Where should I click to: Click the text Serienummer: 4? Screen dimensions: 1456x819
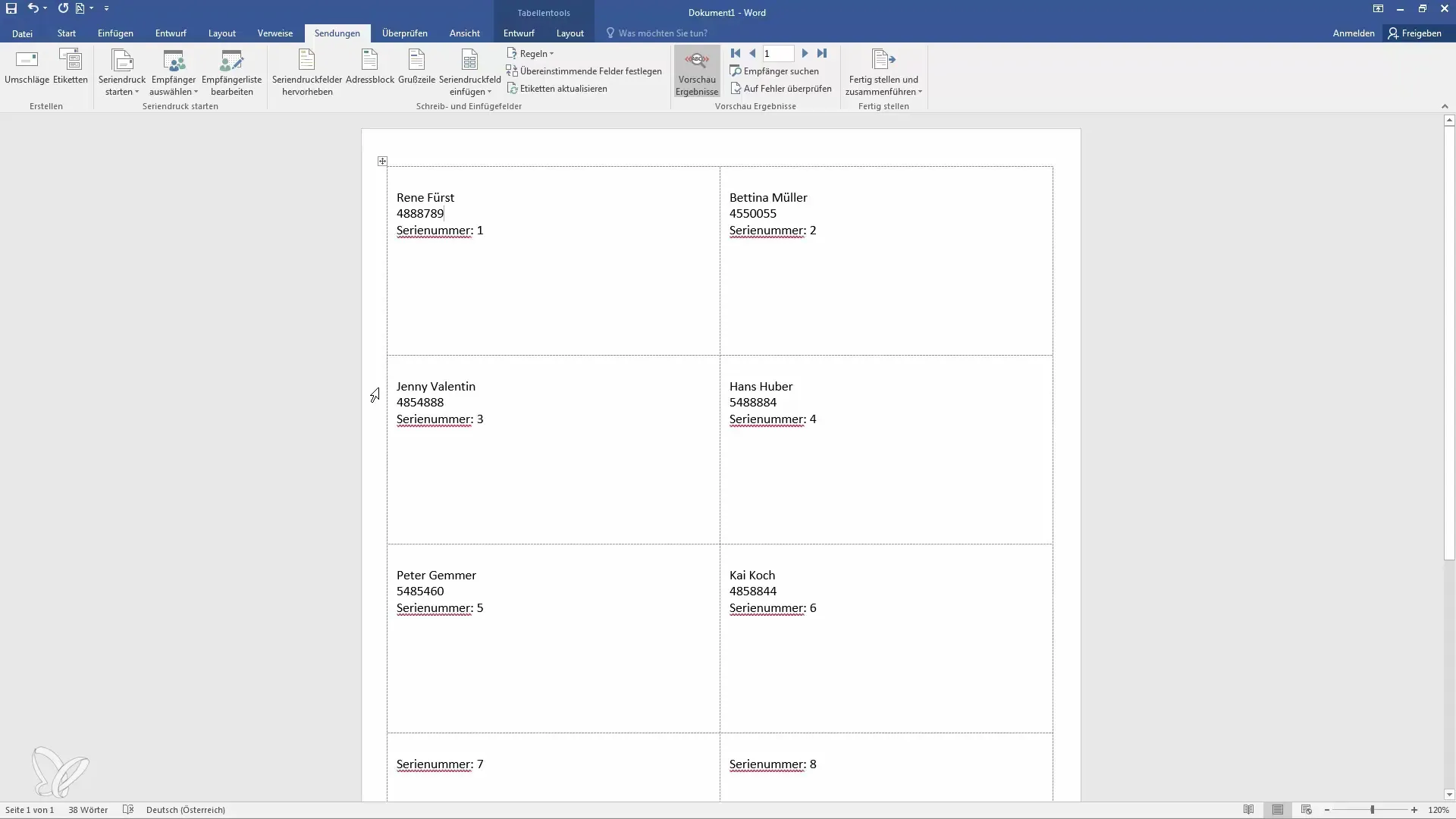click(x=773, y=419)
